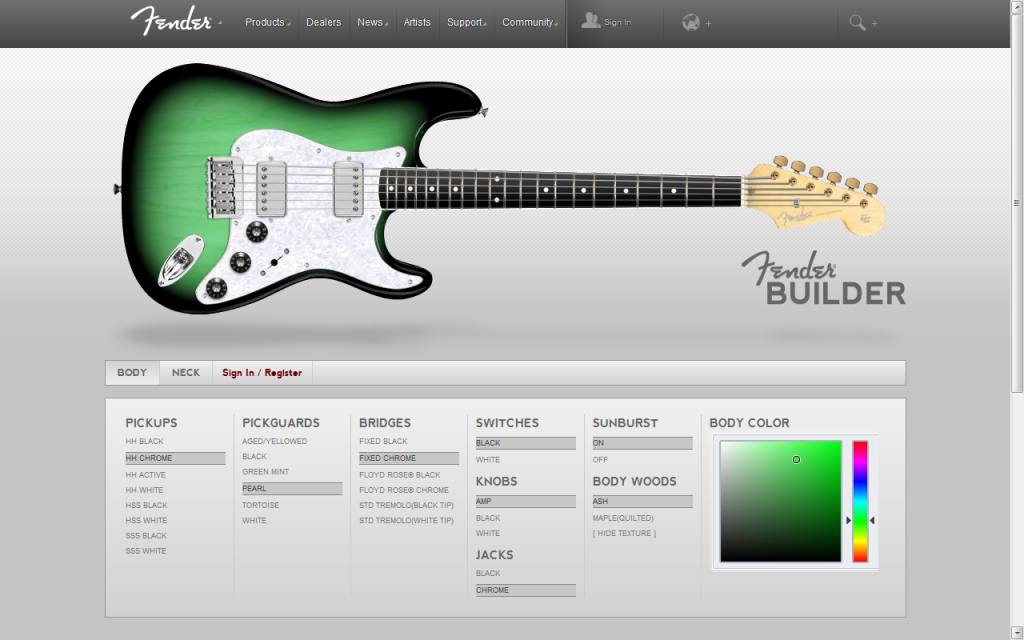Click the HIDE TEXTURE link
The height and width of the screenshot is (640, 1024).
point(624,533)
